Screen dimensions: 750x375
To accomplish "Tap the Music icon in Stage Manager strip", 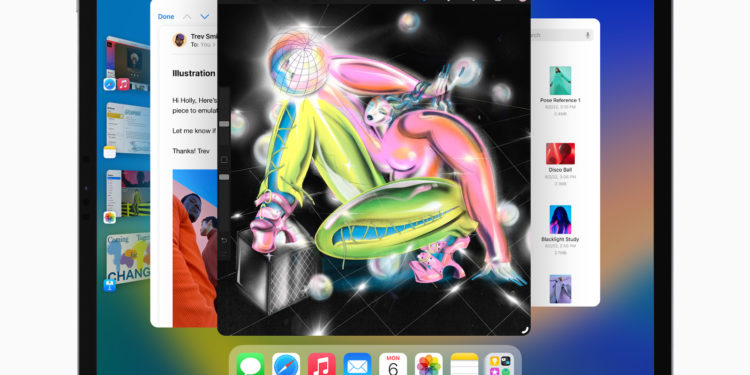I will coord(123,84).
